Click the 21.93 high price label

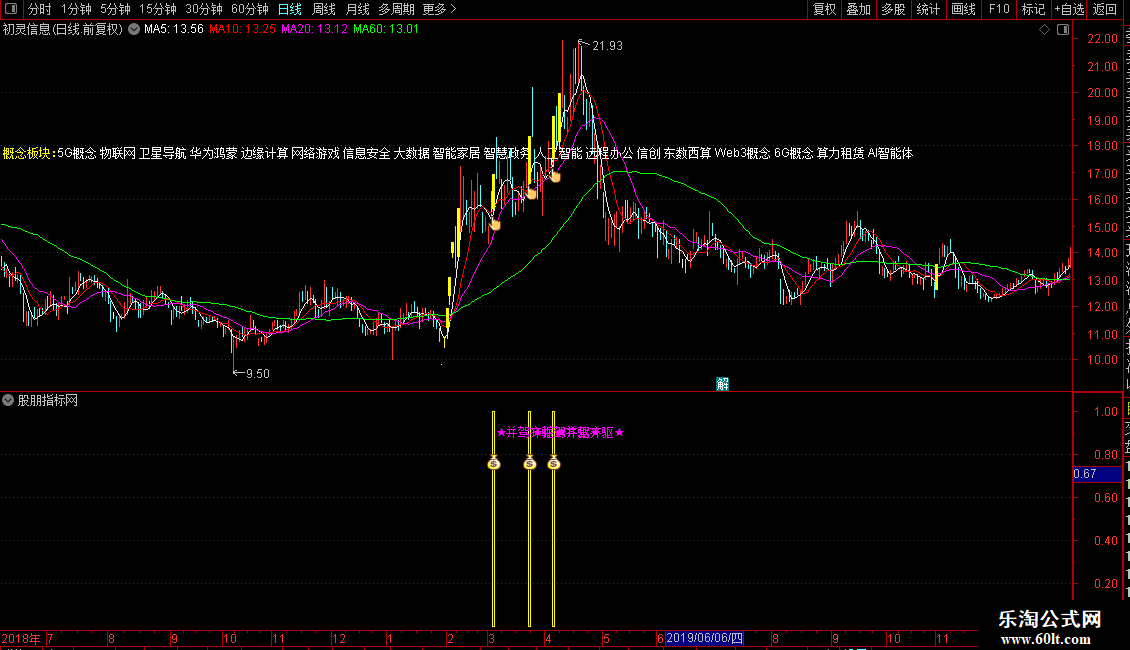click(x=607, y=46)
